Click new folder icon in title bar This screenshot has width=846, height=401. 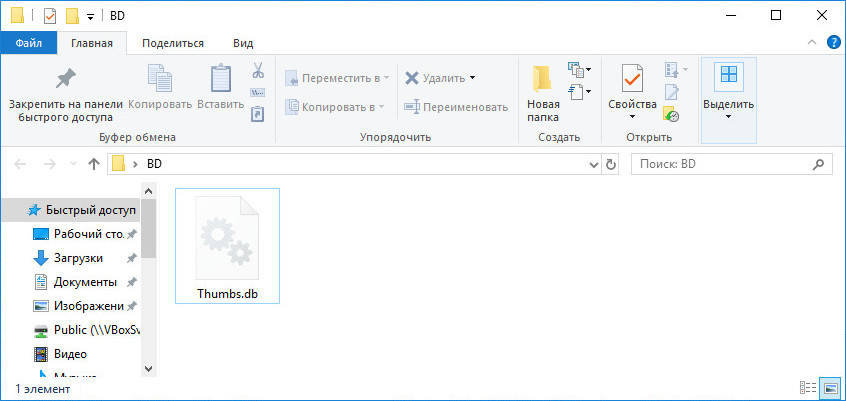point(72,16)
